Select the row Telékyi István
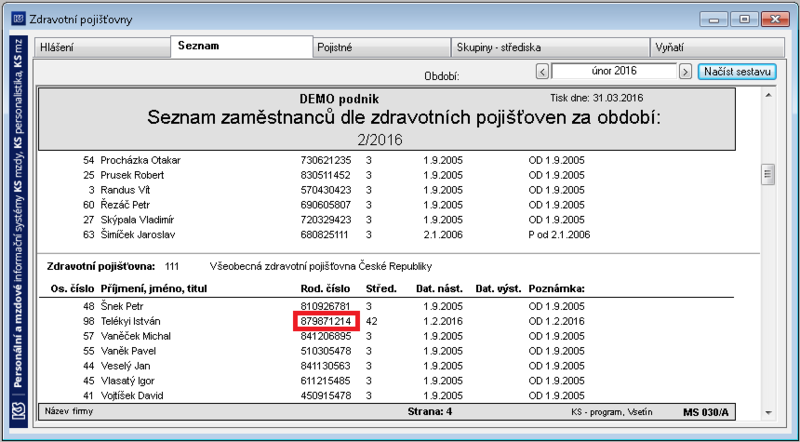 point(386,321)
